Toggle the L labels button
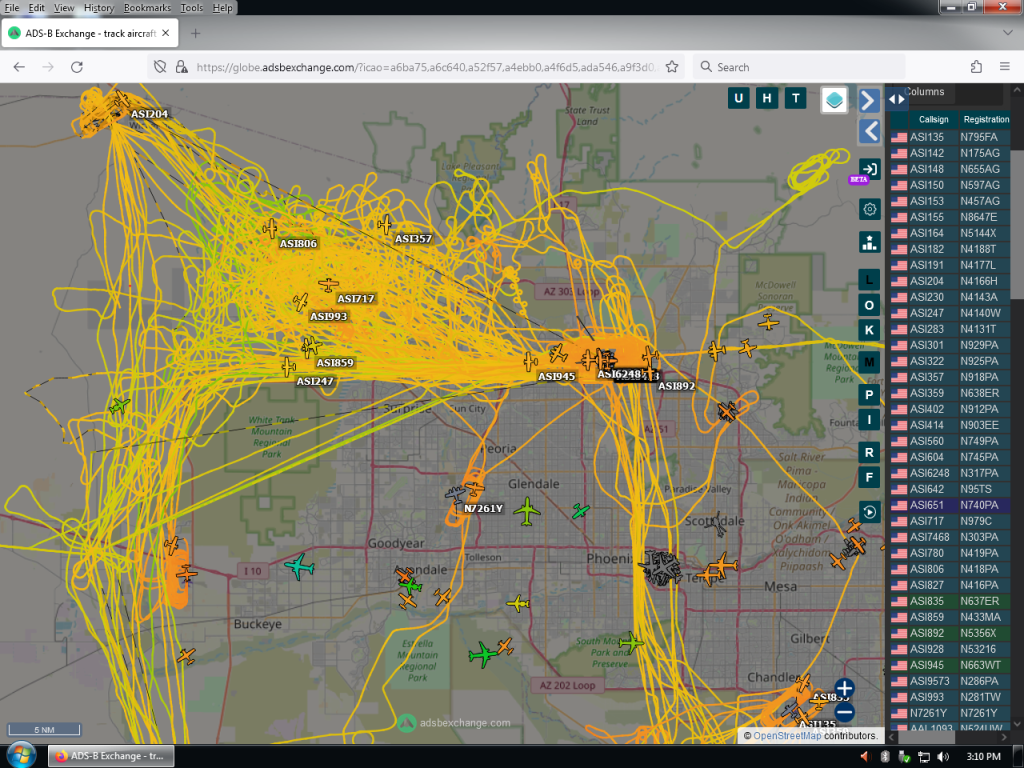This screenshot has height=768, width=1024. [869, 280]
